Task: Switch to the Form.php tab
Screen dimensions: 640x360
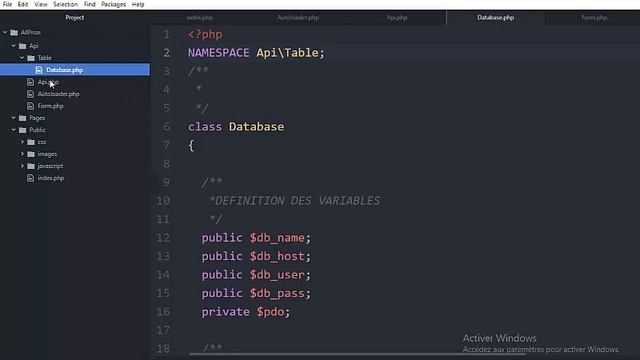Action: tap(594, 18)
